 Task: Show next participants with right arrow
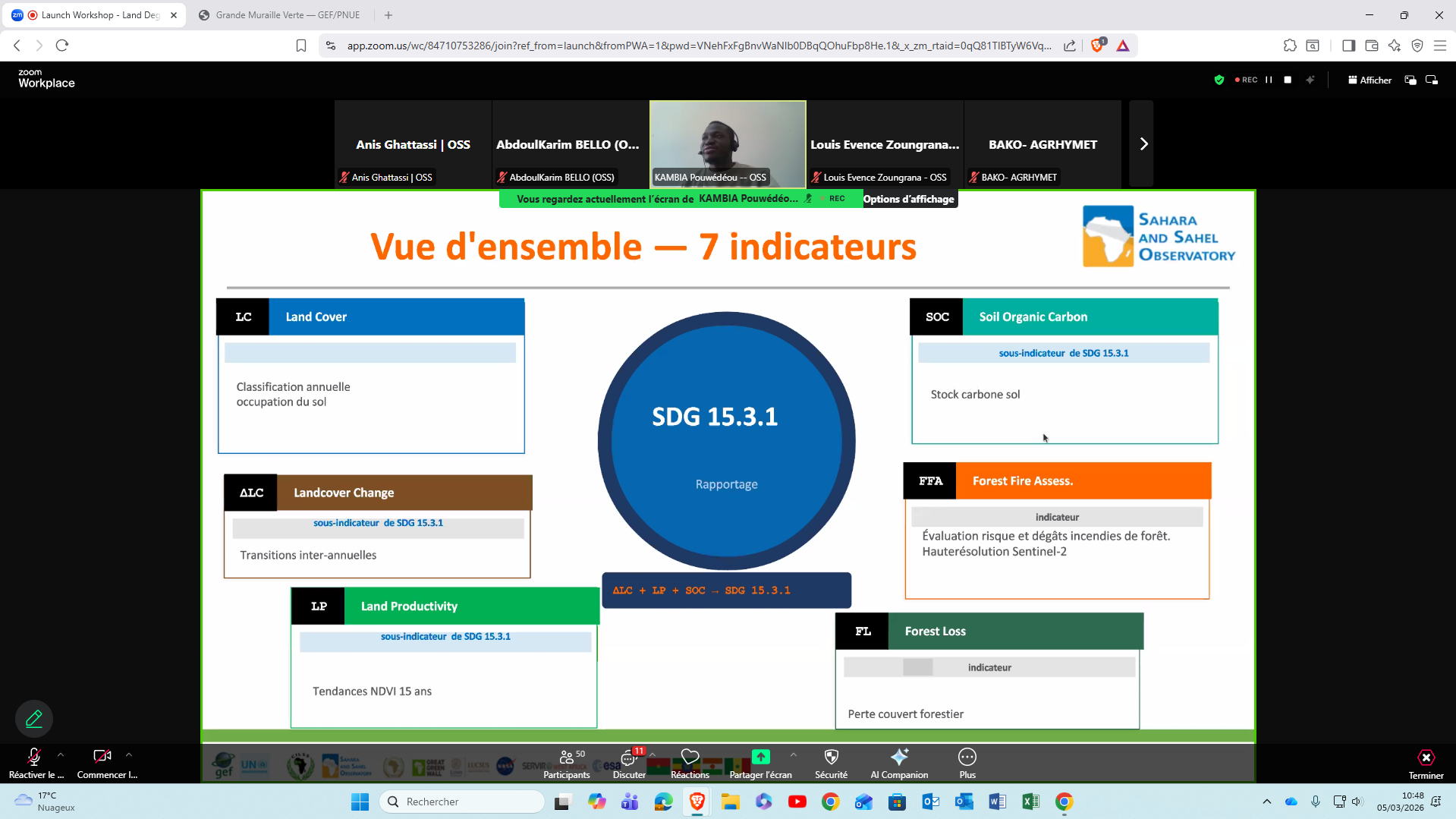point(1143,144)
